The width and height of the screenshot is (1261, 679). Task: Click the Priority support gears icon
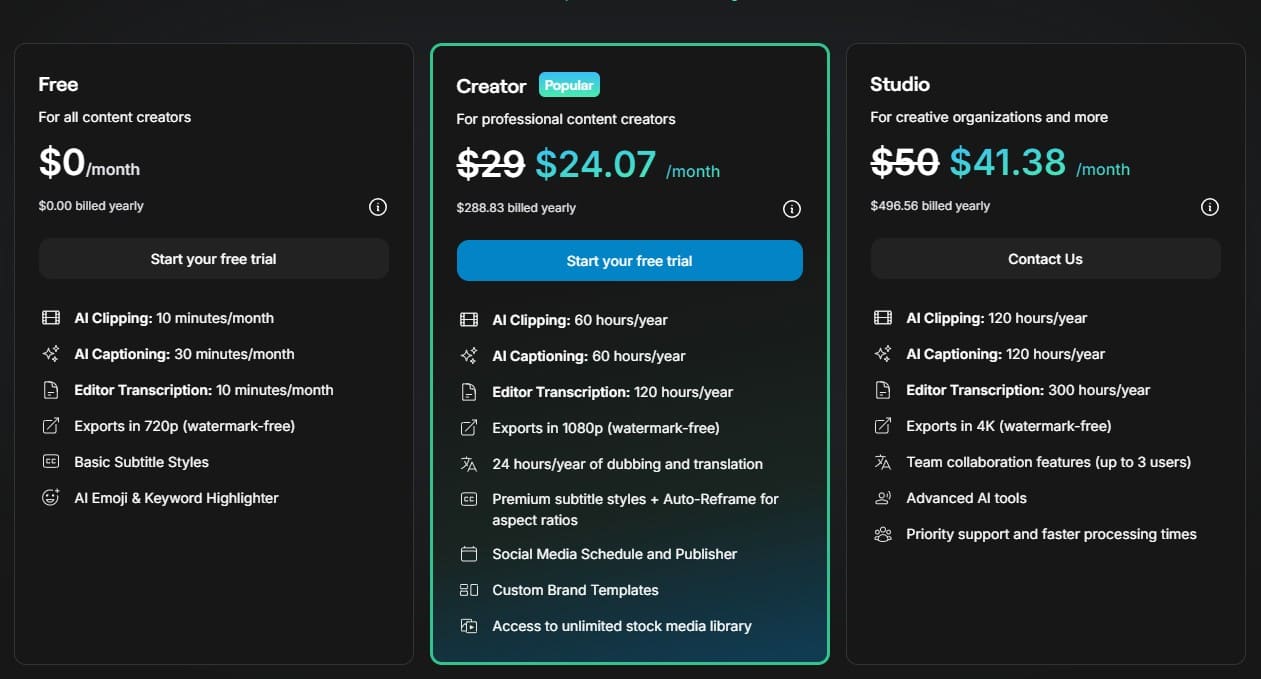point(882,533)
